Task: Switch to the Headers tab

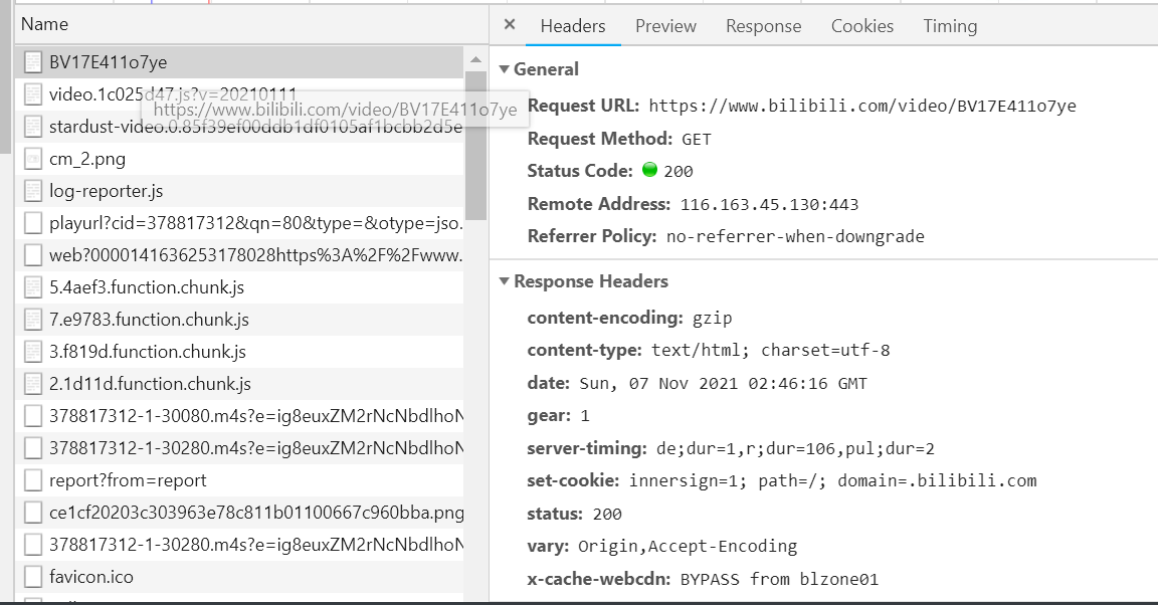Action: 573,26
